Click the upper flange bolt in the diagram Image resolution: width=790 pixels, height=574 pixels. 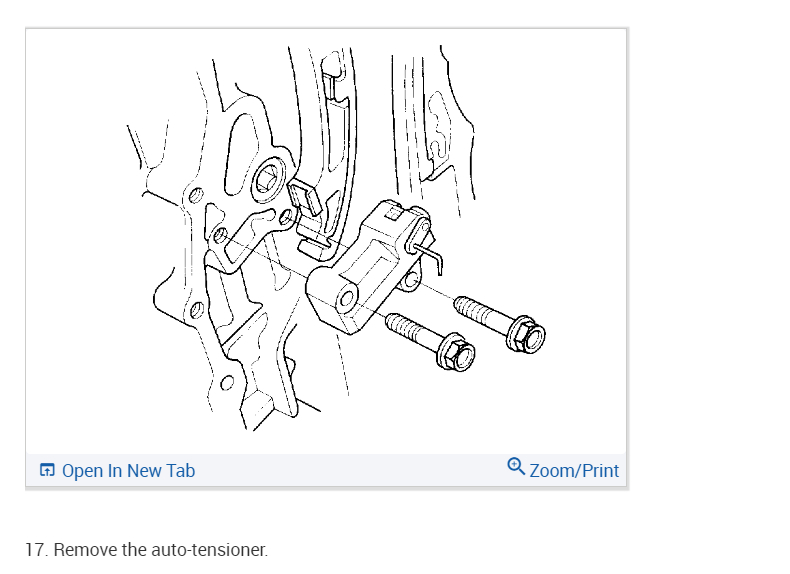[499, 324]
